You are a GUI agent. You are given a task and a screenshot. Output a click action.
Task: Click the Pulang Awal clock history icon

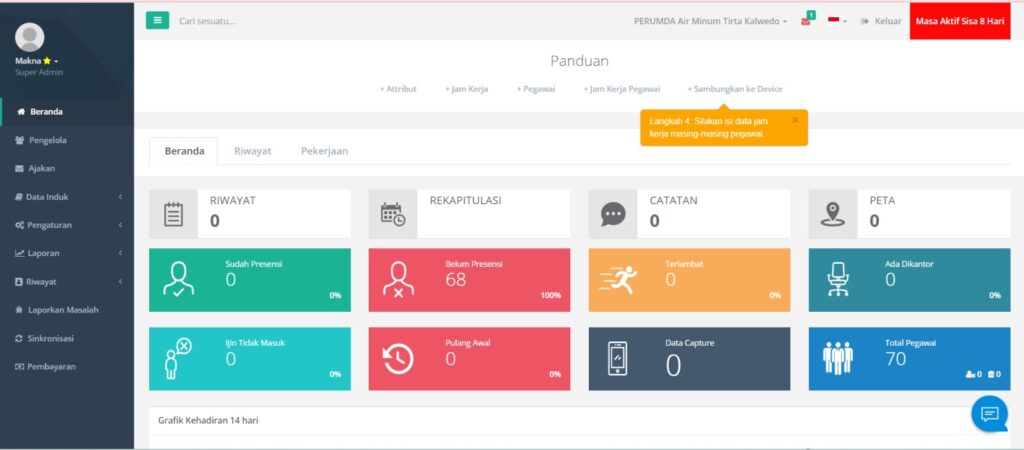(x=398, y=359)
